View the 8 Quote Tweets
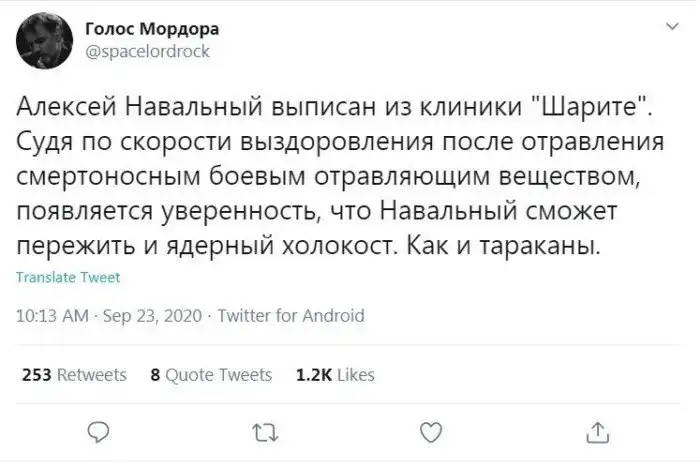 pos(210,375)
